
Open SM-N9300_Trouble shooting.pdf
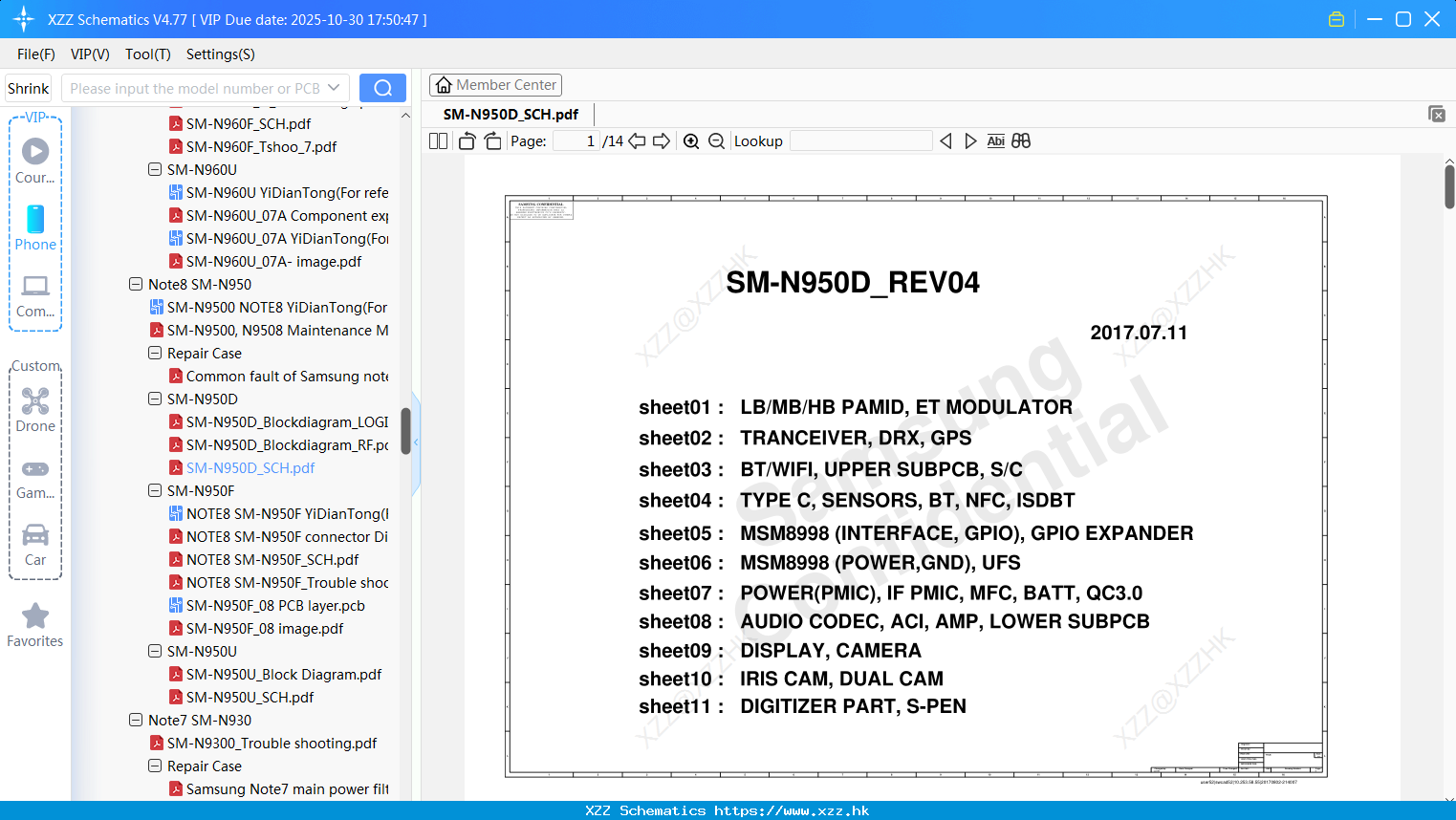point(272,743)
